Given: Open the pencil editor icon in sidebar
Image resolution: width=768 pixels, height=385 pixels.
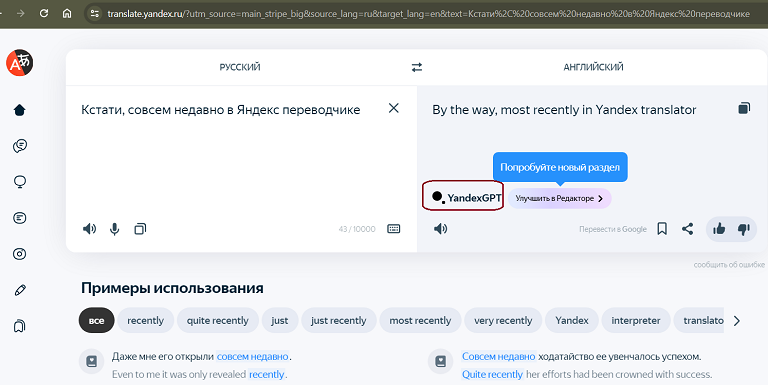Looking at the screenshot, I should (x=20, y=290).
